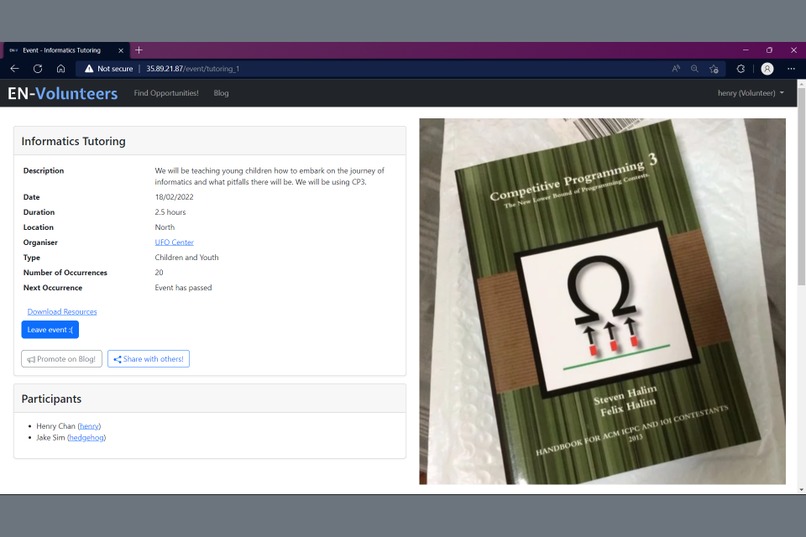
Task: Open the Blog navbar link
Action: (221, 93)
